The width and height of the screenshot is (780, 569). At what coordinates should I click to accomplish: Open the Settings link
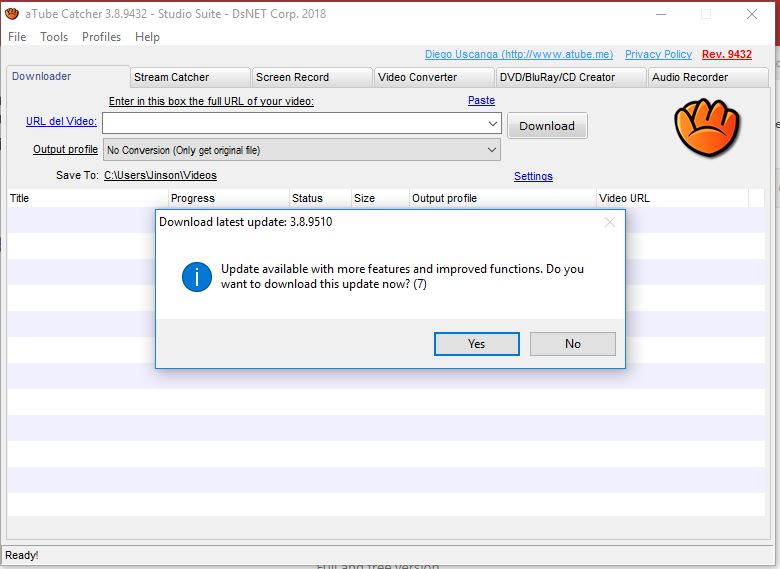533,176
